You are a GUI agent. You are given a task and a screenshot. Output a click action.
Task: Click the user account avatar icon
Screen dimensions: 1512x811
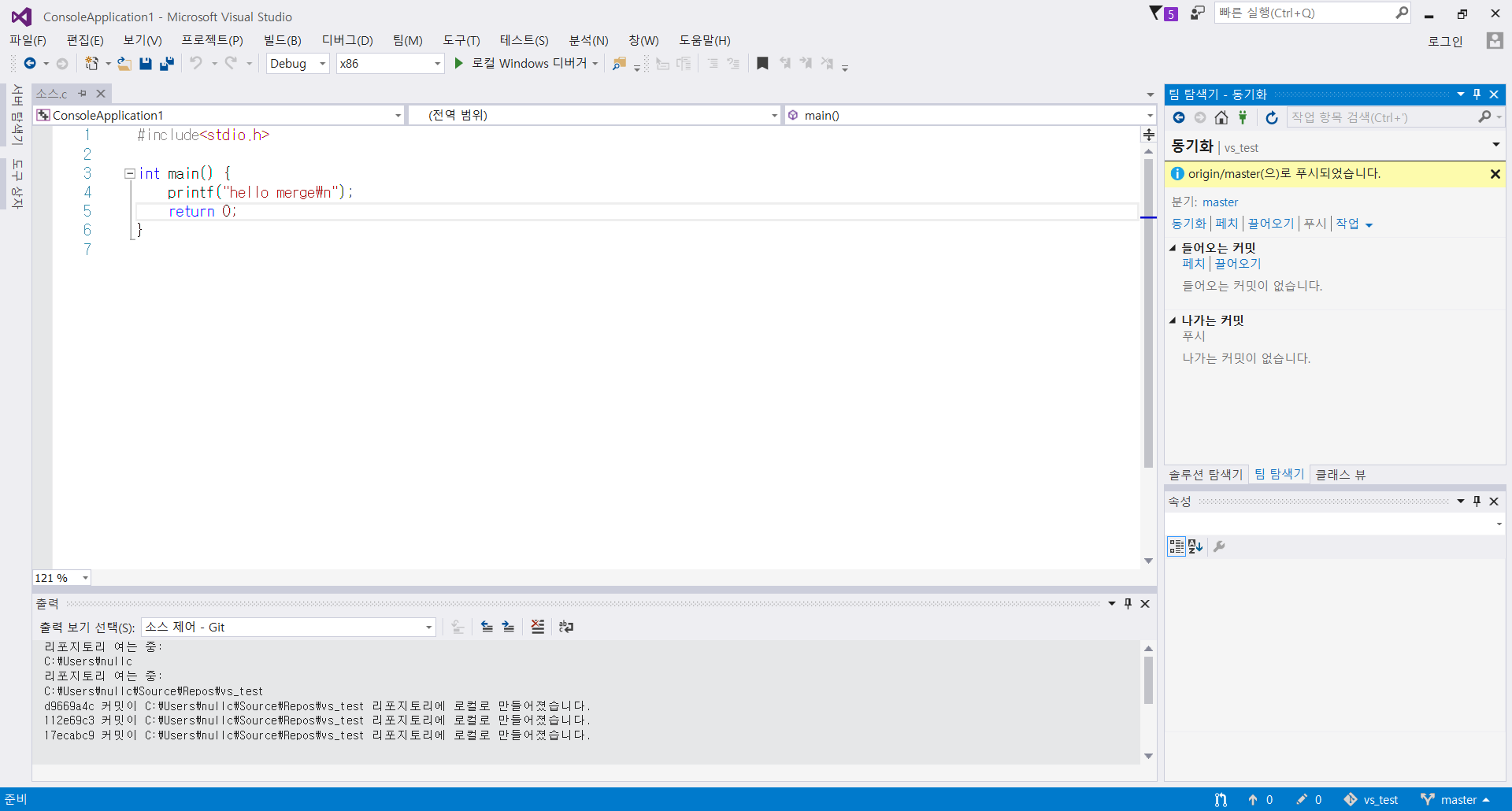tap(1494, 41)
